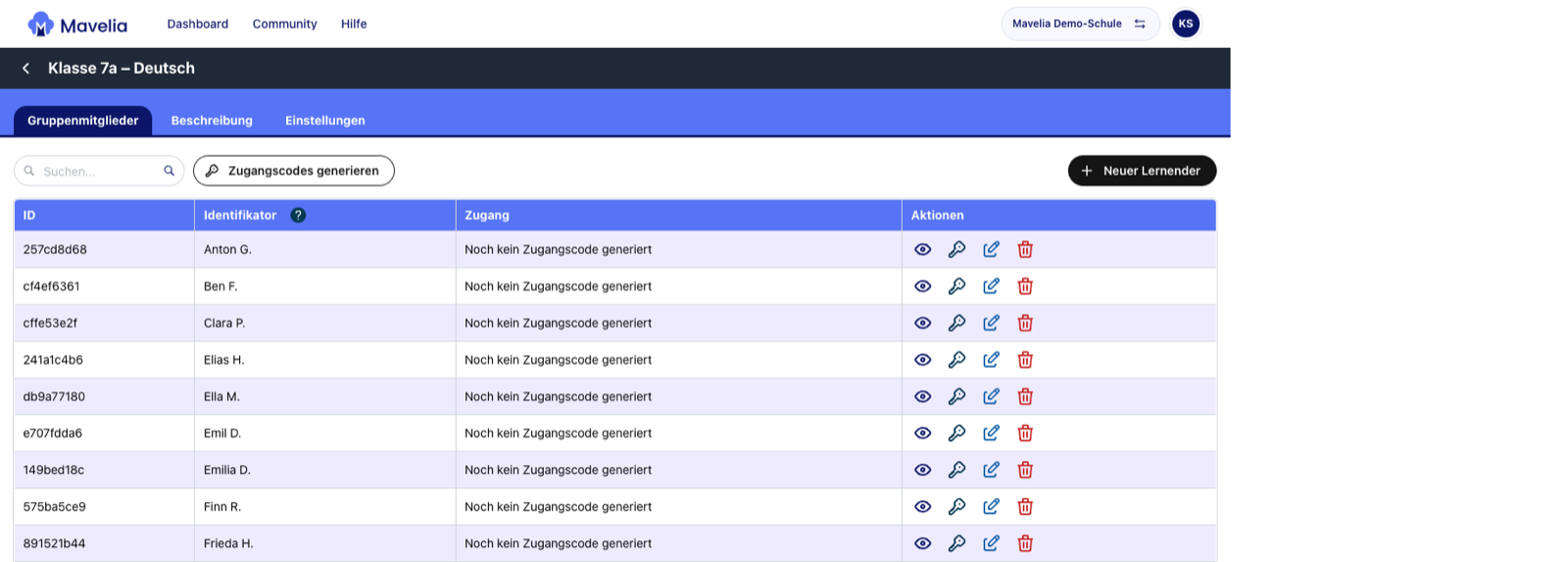Screen dimensions: 1568x562
Task: Click the Klasse 7a – Deutsch title
Action: click(x=122, y=69)
